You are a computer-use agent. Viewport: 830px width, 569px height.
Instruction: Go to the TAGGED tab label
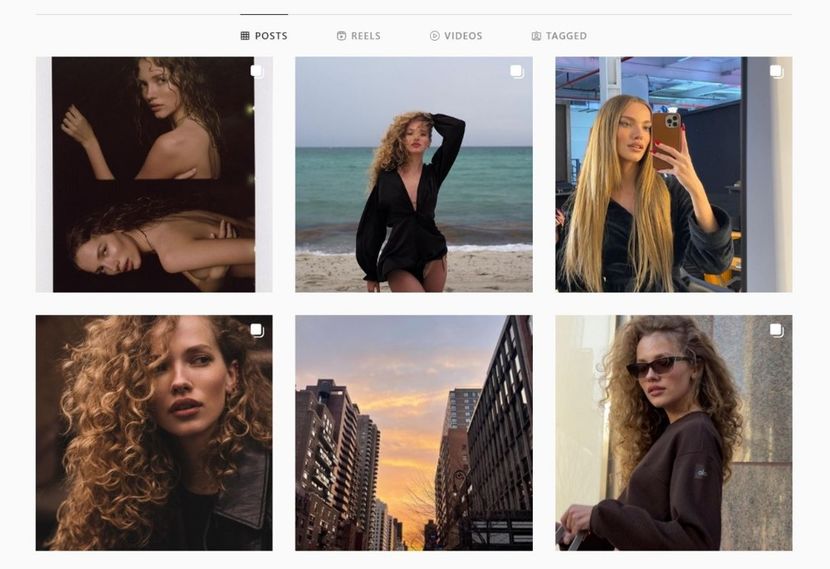566,36
